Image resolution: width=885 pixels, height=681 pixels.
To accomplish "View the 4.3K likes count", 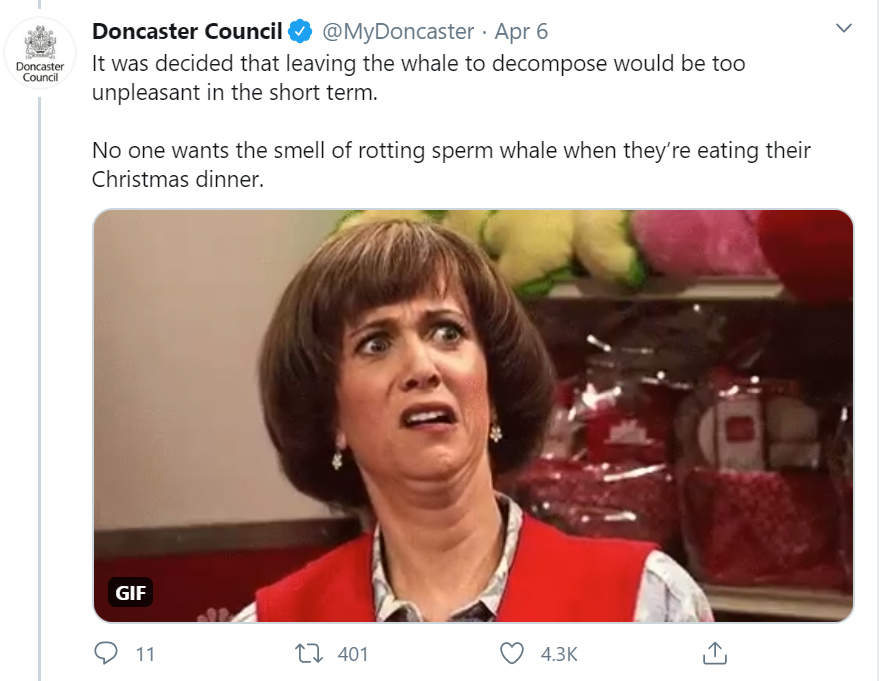I will pyautogui.click(x=559, y=654).
